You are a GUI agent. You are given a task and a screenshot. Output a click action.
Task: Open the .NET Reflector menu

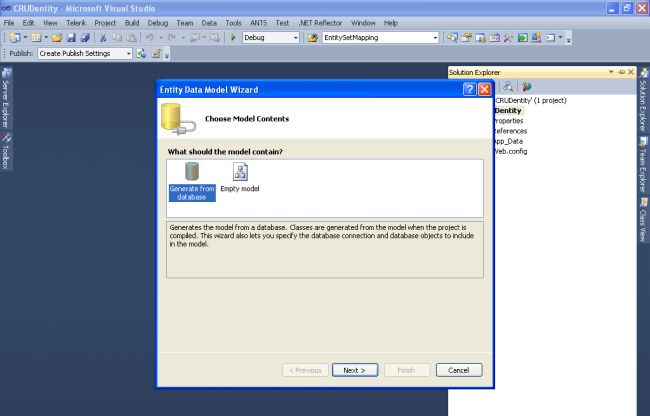pos(320,23)
